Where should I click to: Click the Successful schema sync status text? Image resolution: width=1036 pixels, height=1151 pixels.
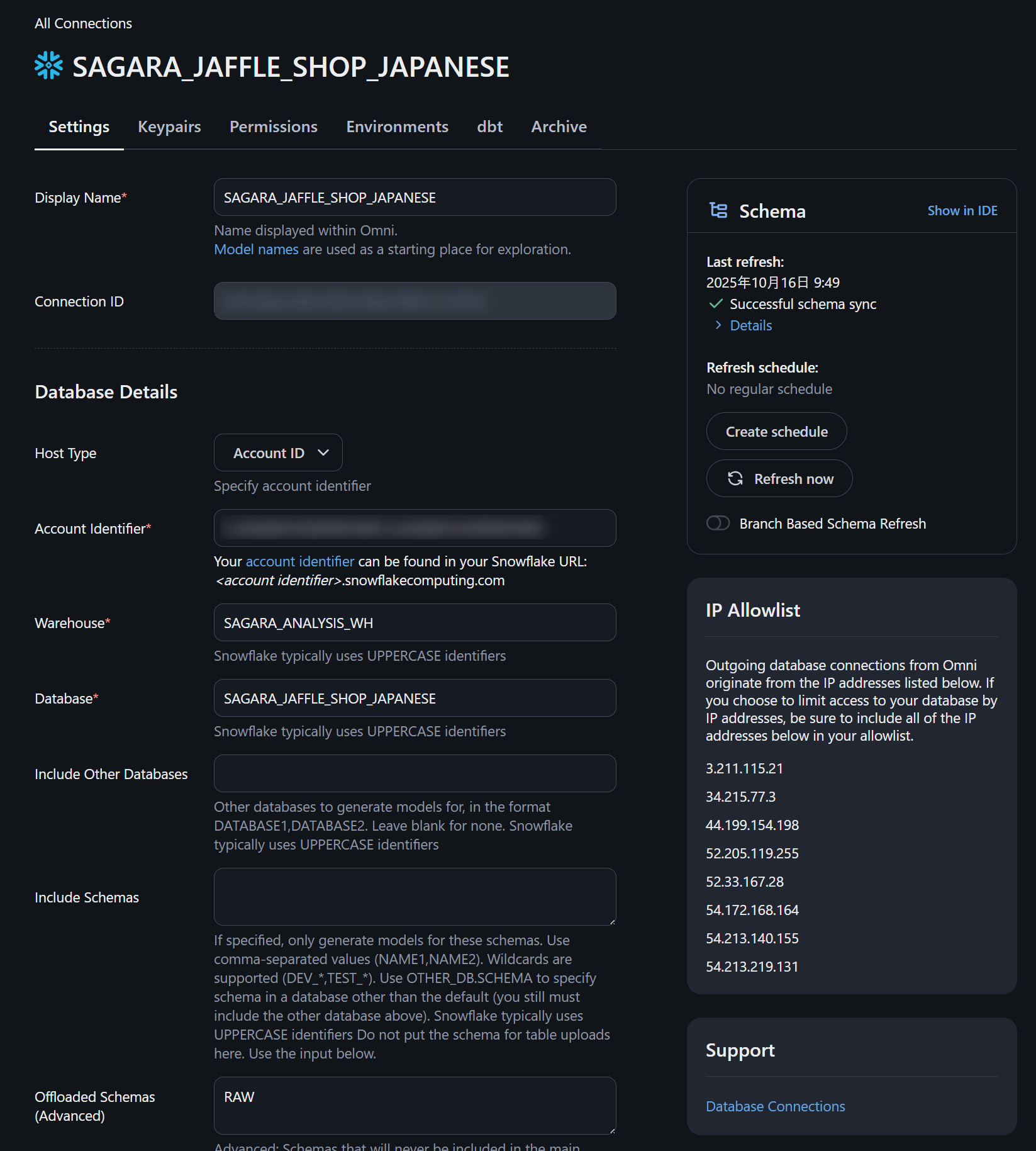803,304
